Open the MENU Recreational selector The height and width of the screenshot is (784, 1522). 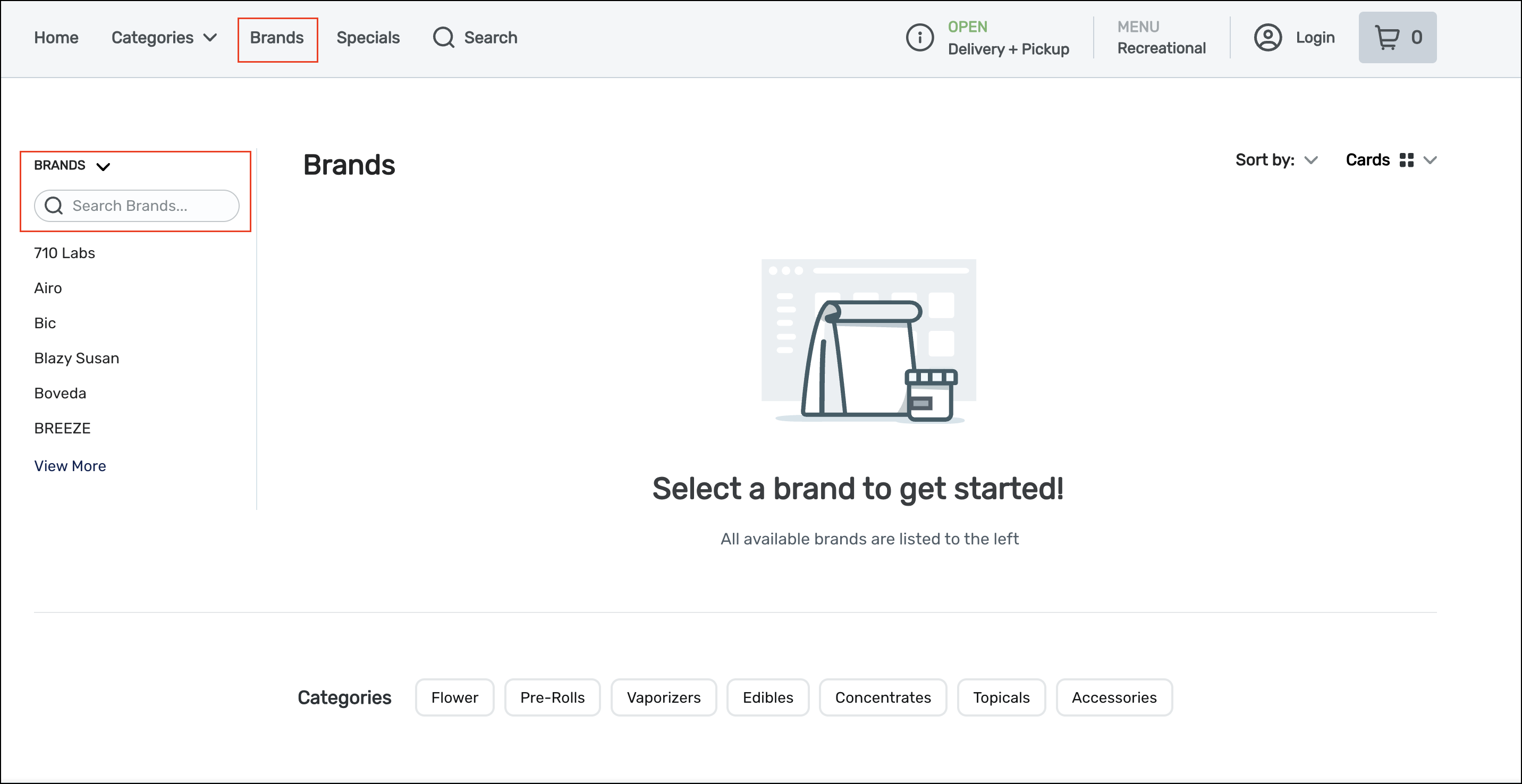[1161, 38]
